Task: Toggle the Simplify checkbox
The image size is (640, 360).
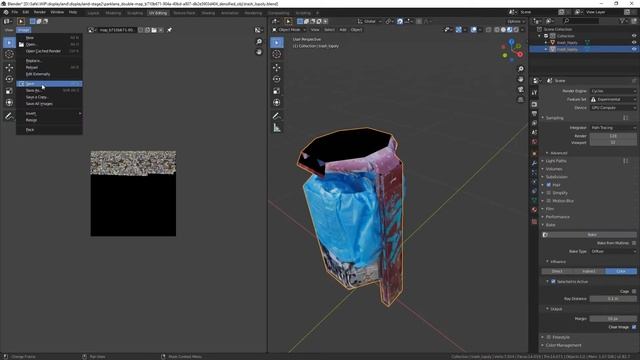Action: point(549,193)
